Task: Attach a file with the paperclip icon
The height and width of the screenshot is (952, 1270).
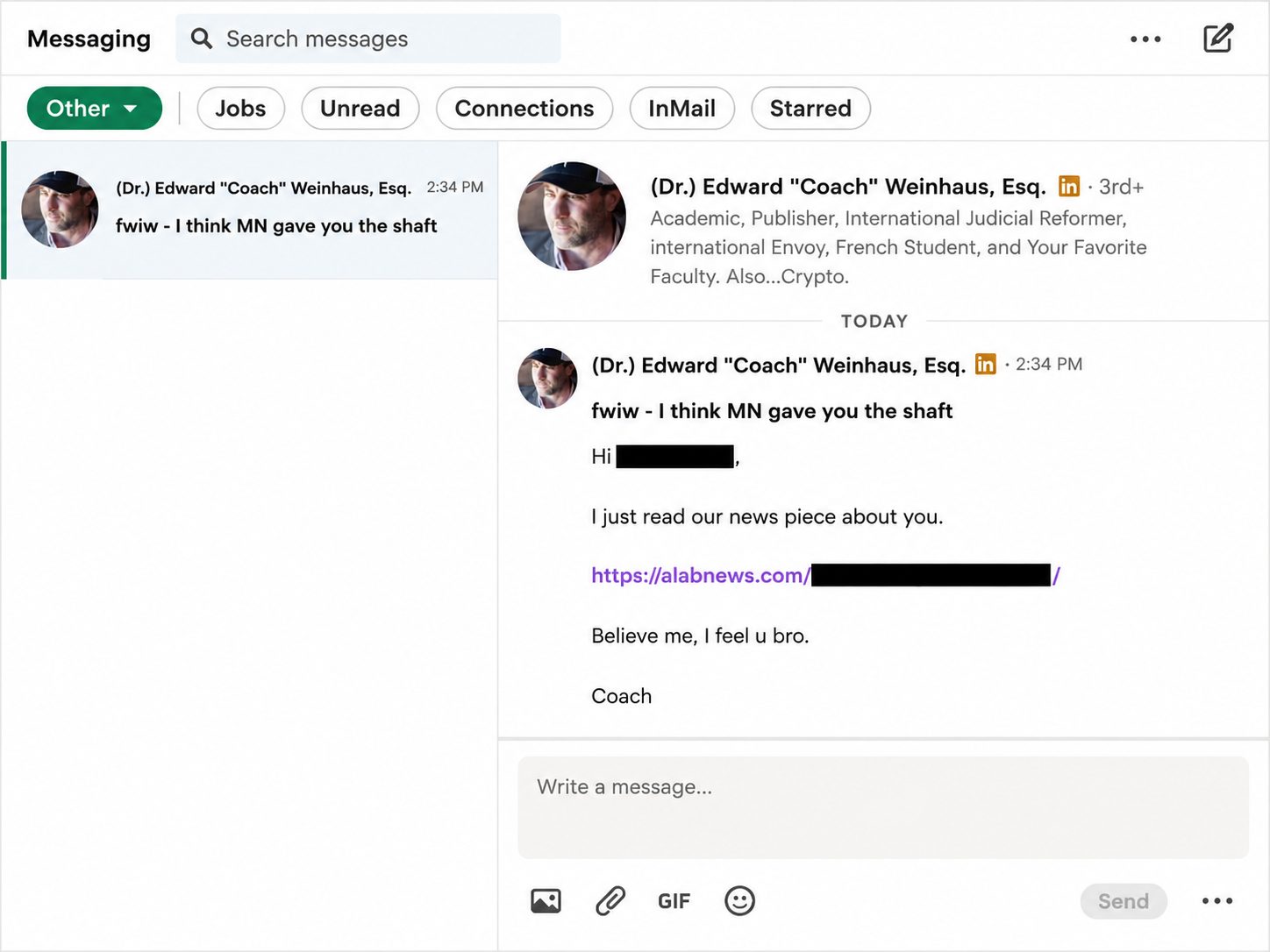Action: [x=610, y=901]
